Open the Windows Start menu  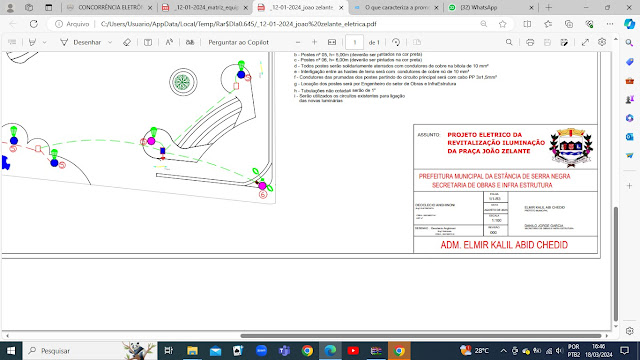click(x=11, y=351)
